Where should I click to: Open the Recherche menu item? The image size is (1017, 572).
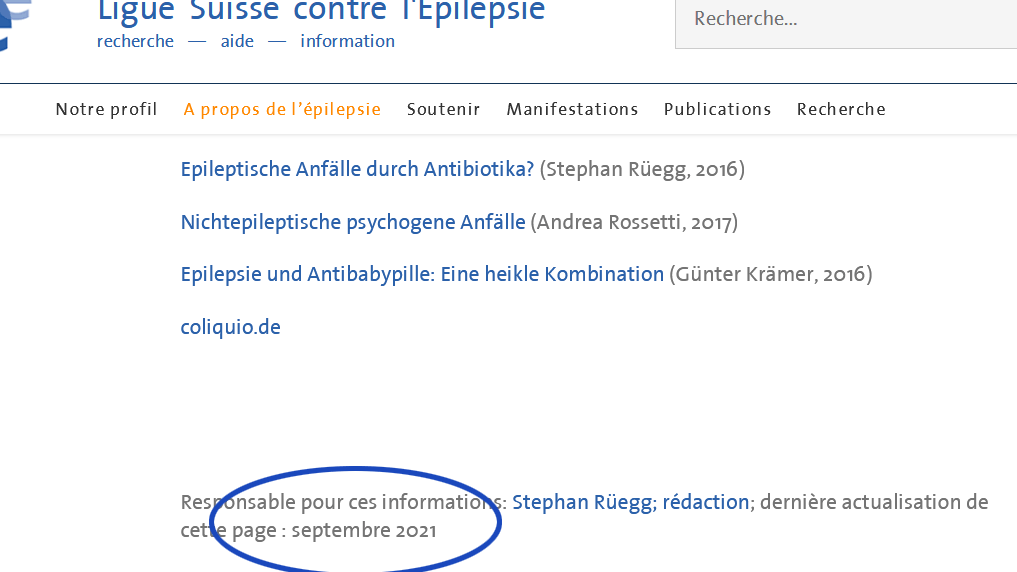pos(841,109)
